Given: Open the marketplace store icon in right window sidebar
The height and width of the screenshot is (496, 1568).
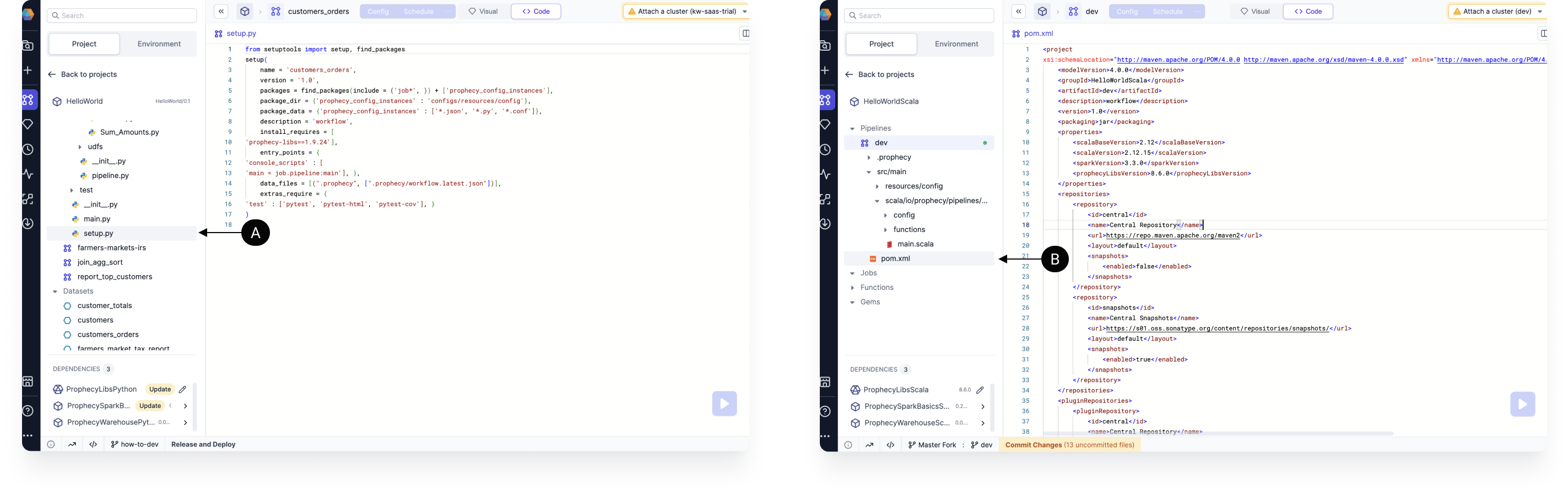Looking at the screenshot, I should coord(825,382).
